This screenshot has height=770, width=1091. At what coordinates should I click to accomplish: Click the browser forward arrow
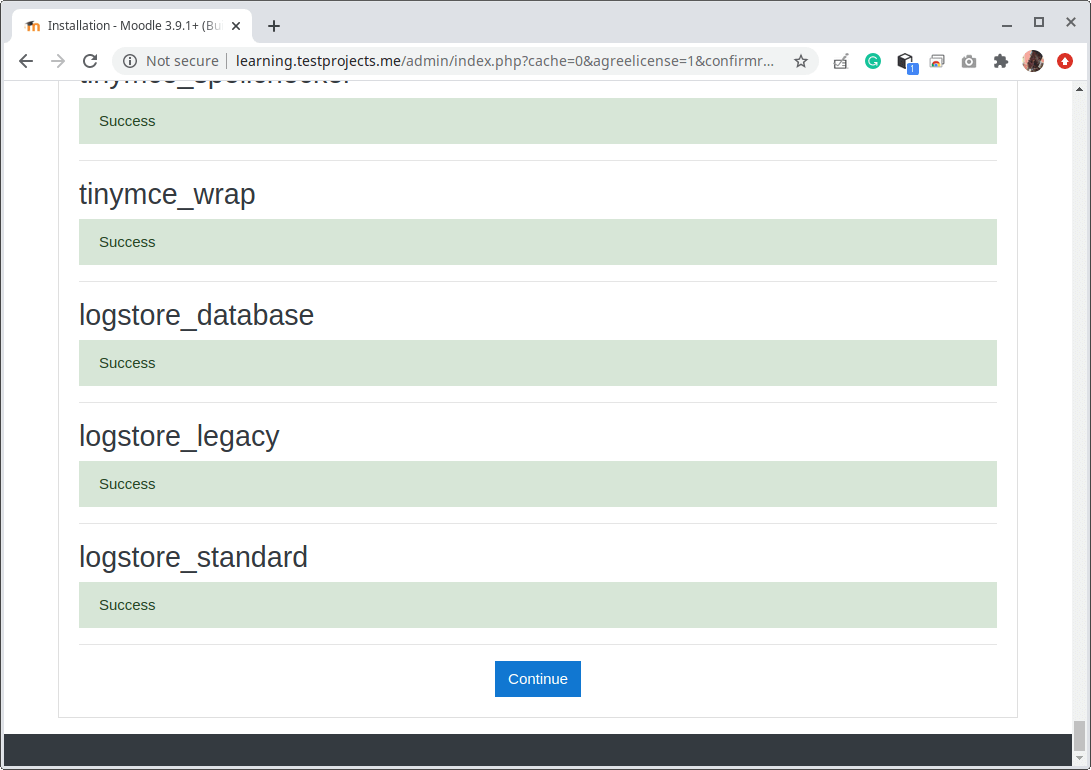point(58,61)
